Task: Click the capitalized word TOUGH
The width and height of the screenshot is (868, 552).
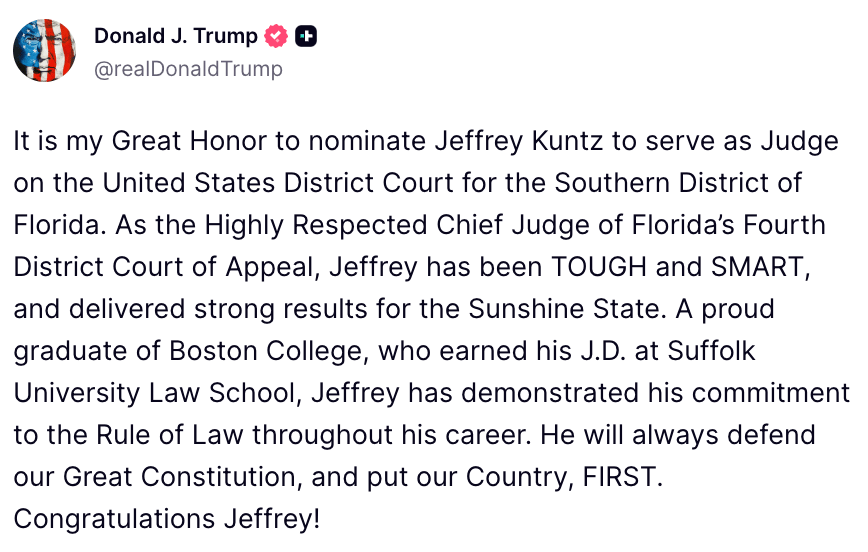Action: pyautogui.click(x=599, y=267)
